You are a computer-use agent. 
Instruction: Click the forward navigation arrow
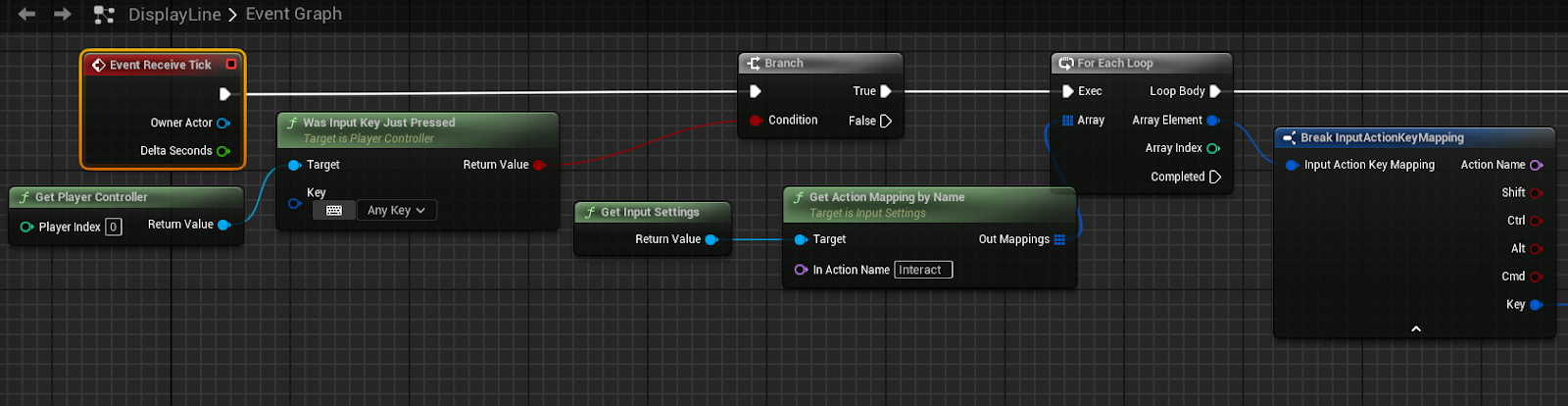(x=62, y=14)
